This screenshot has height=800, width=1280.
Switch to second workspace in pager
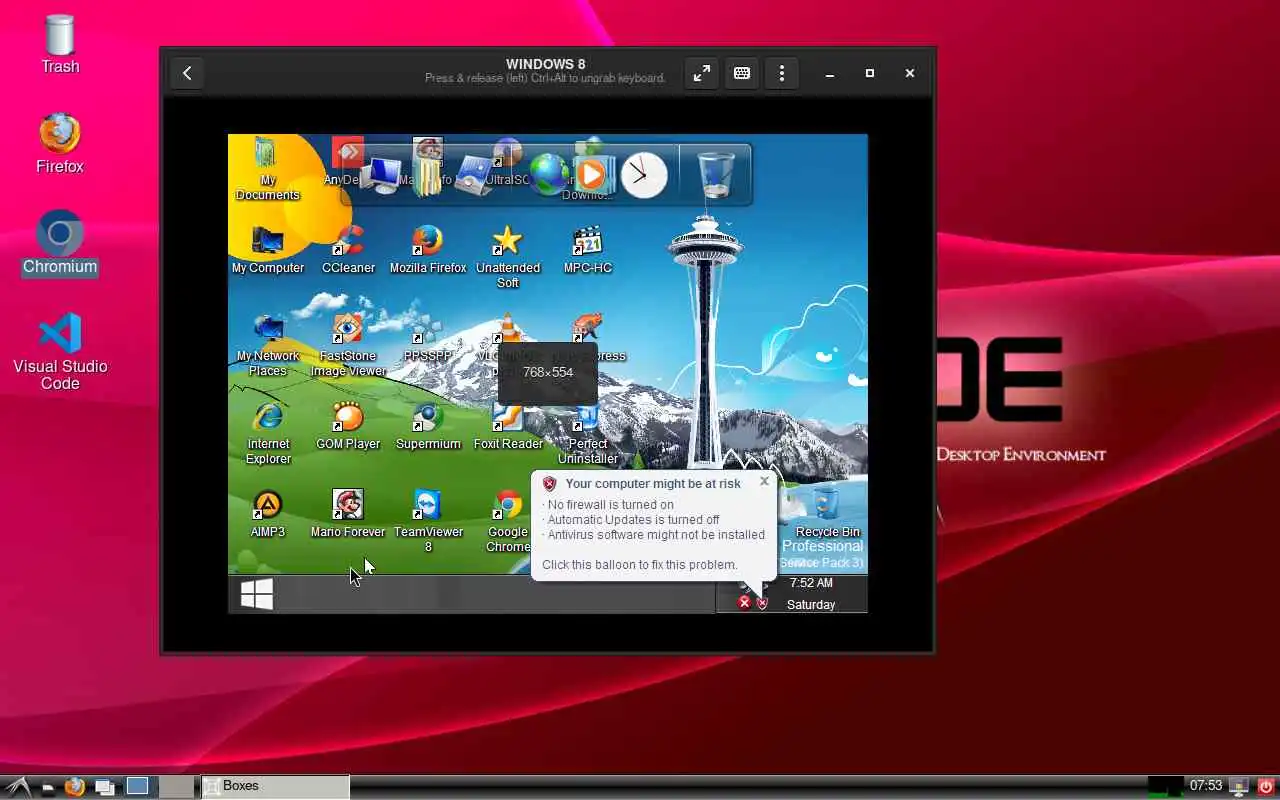coord(177,786)
